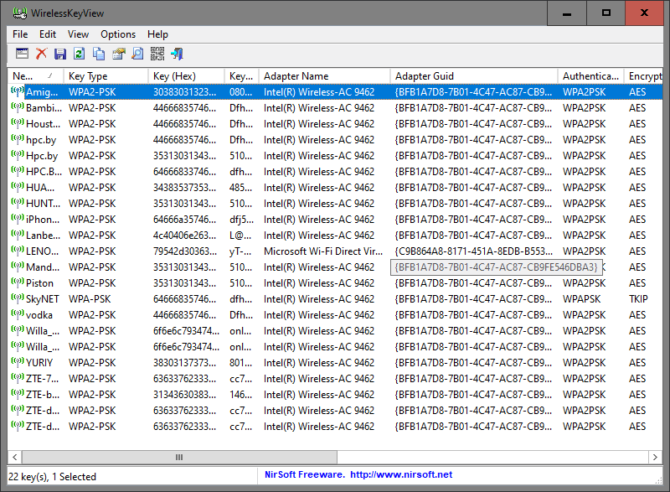The width and height of the screenshot is (670, 492).
Task: Click the wireless icon beside Amig... row
Action: coord(18,91)
